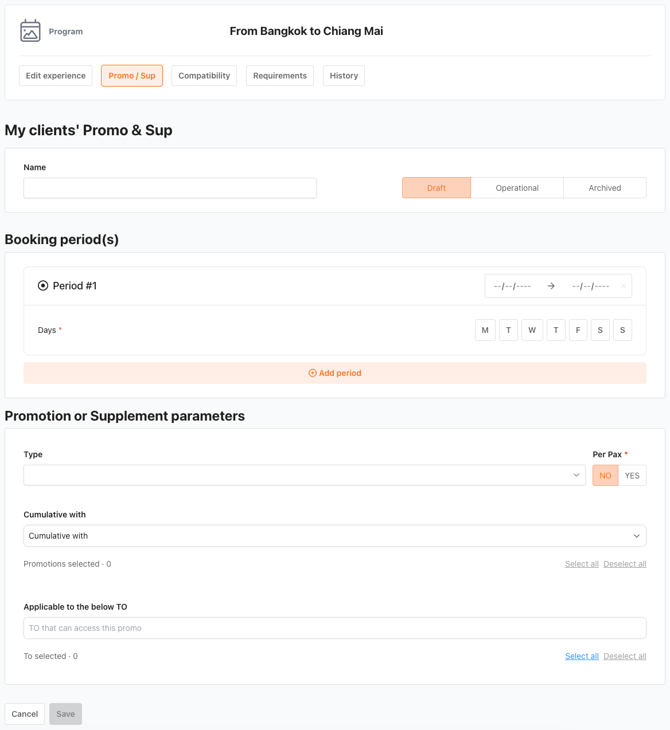670x730 pixels.
Task: Click the Name input field
Action: (170, 188)
